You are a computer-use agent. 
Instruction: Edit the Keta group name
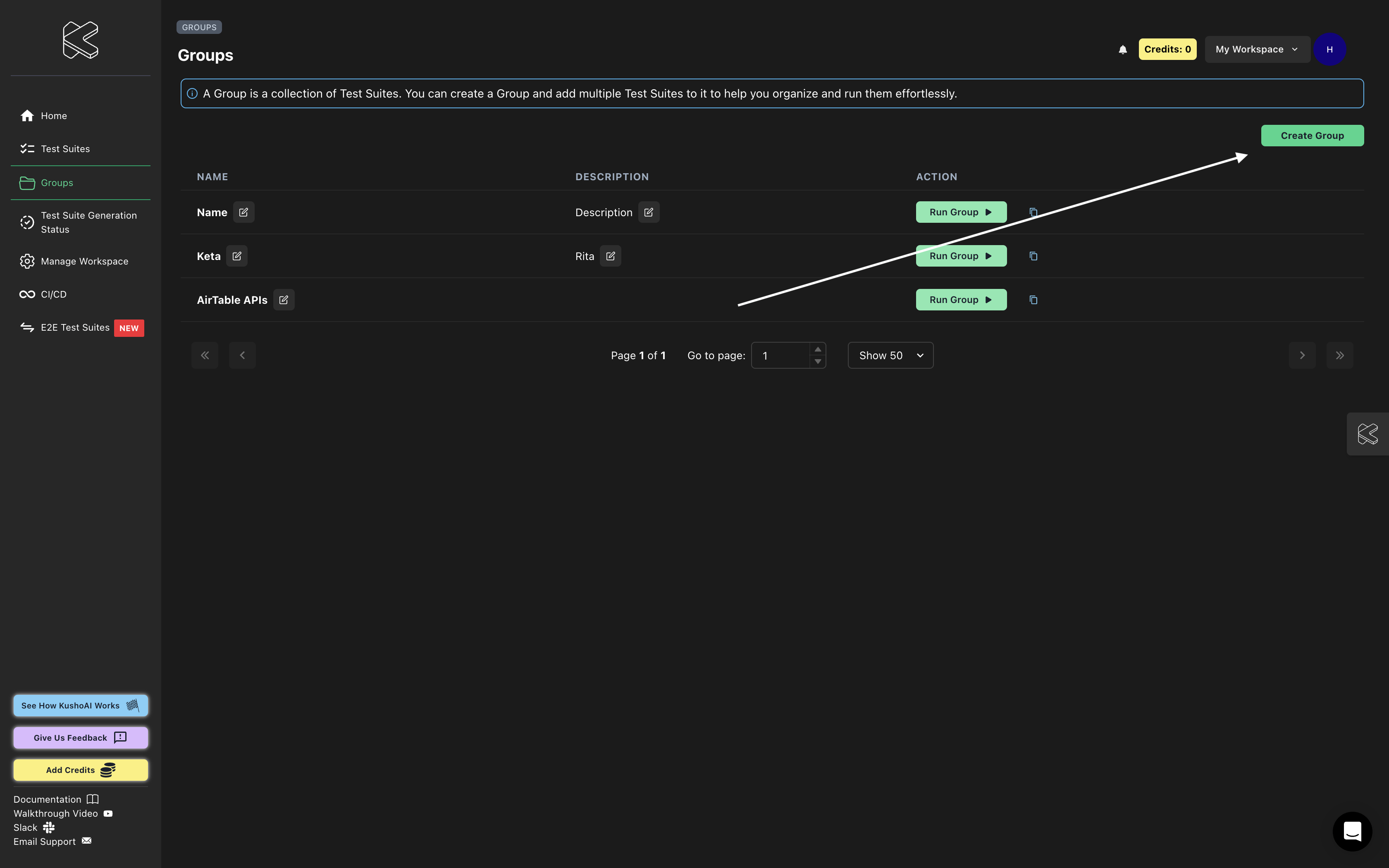point(236,256)
